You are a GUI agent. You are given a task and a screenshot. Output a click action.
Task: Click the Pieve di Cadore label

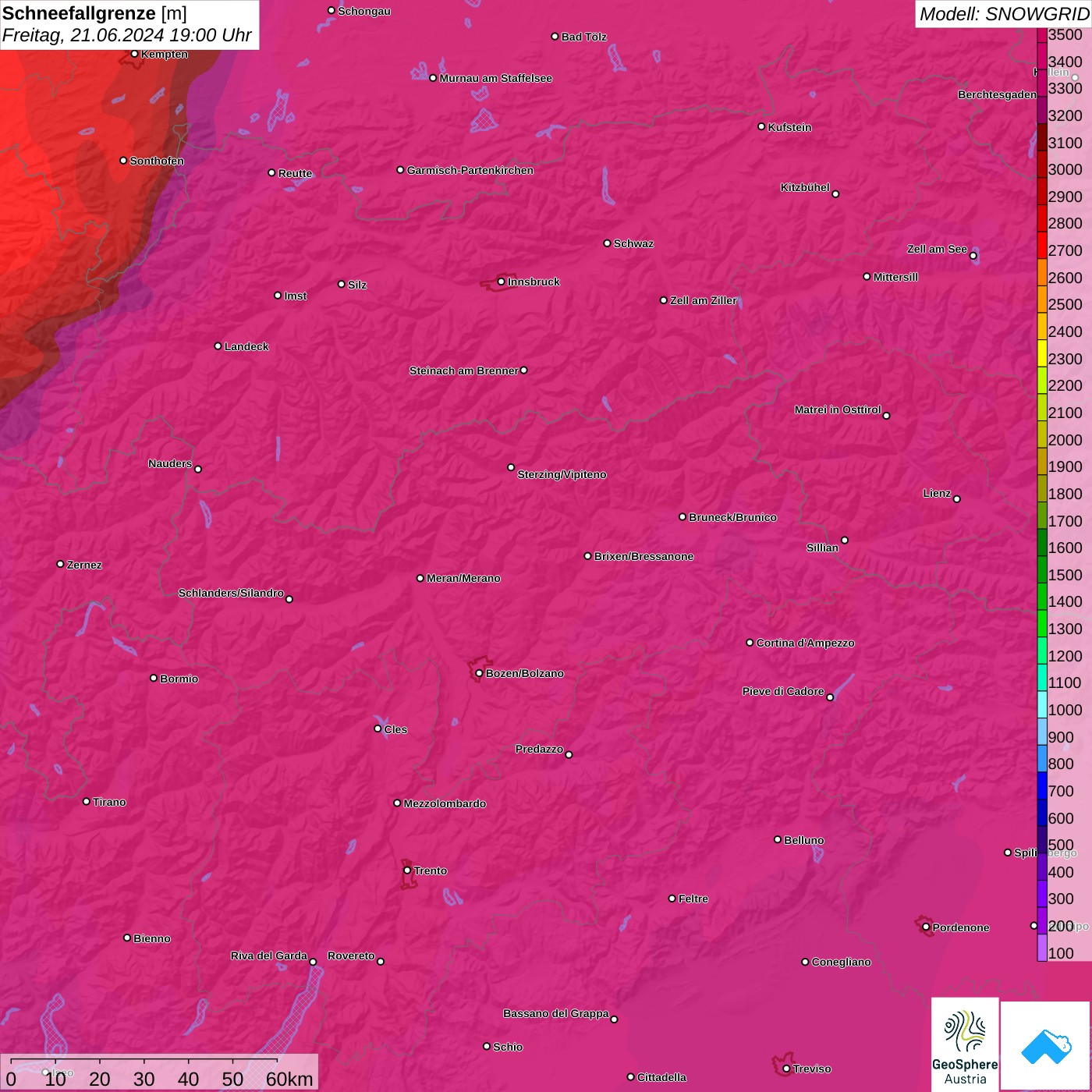coord(783,691)
